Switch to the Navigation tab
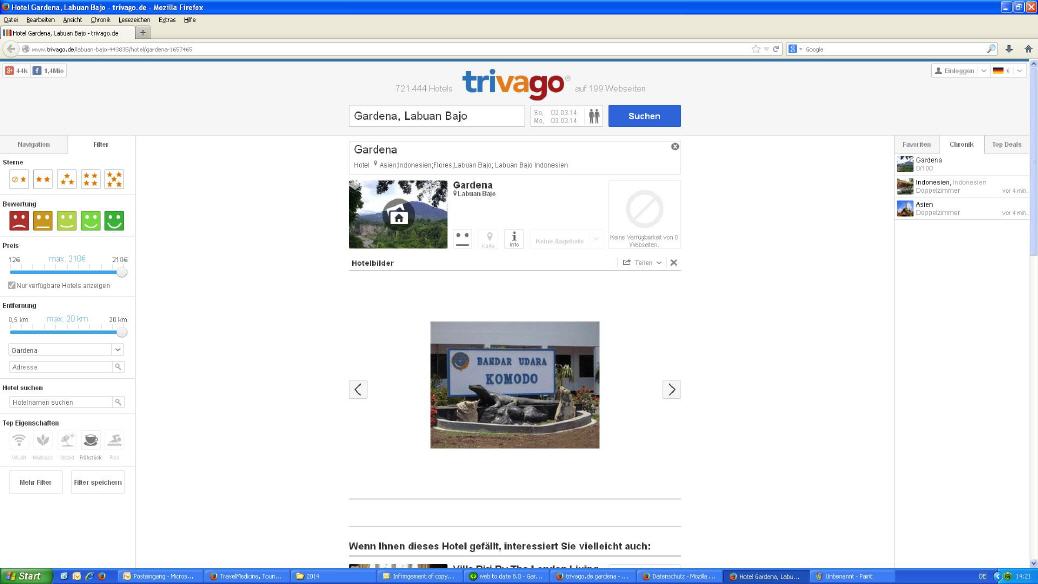Viewport: 1038px width, 584px height. (33, 144)
